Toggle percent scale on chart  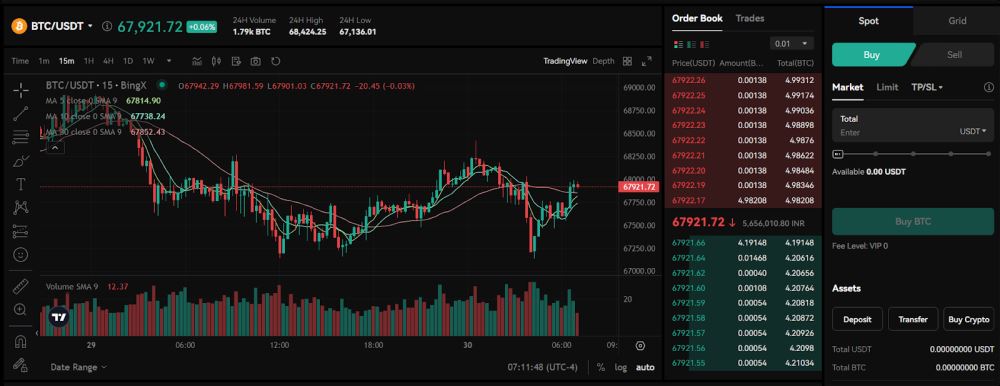(x=601, y=367)
